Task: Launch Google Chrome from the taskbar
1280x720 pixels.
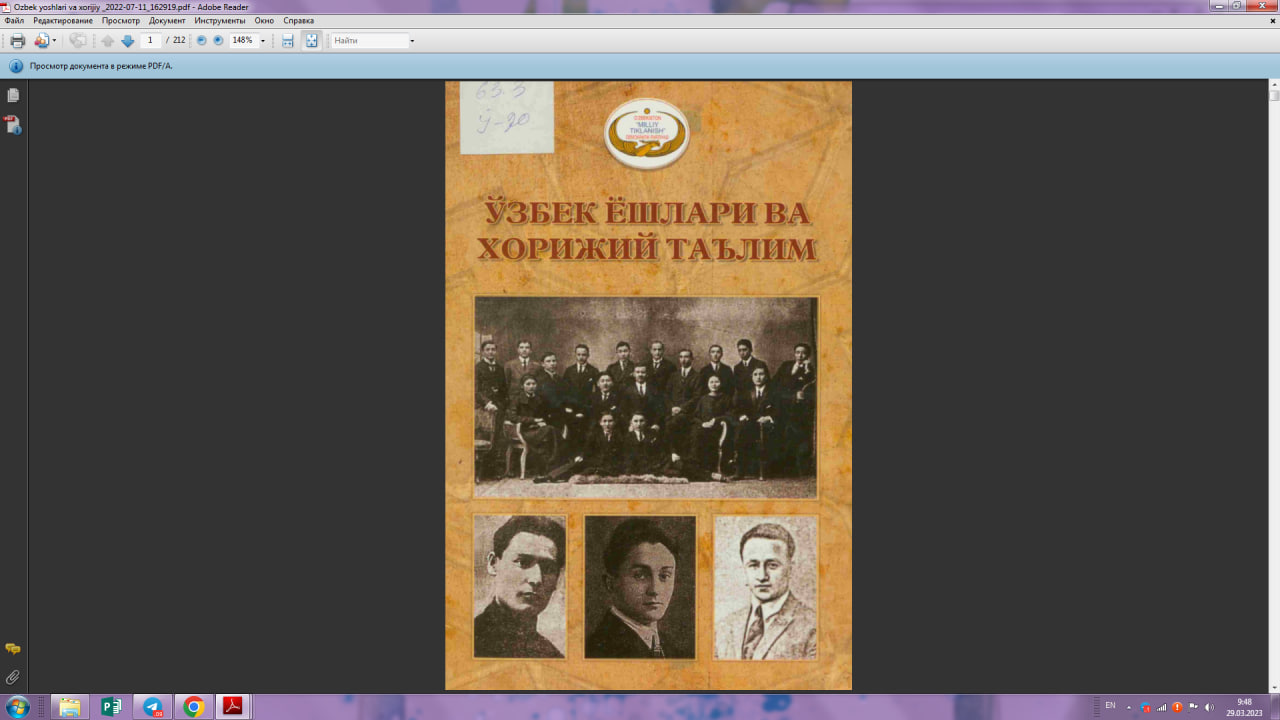Action: point(194,708)
